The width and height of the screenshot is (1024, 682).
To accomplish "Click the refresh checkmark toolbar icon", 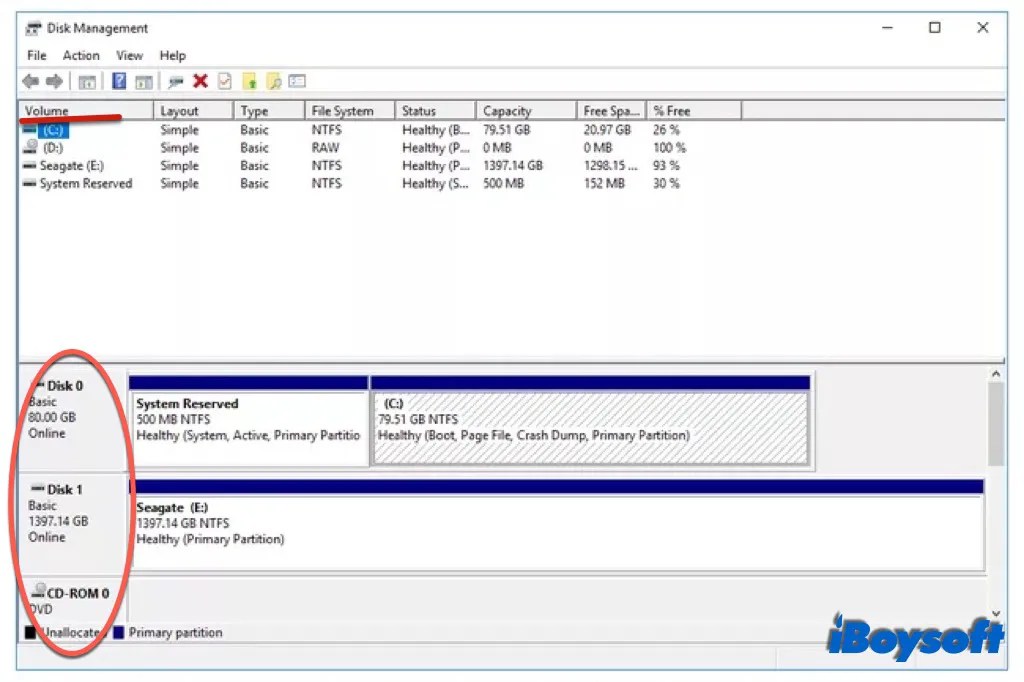I will point(225,81).
